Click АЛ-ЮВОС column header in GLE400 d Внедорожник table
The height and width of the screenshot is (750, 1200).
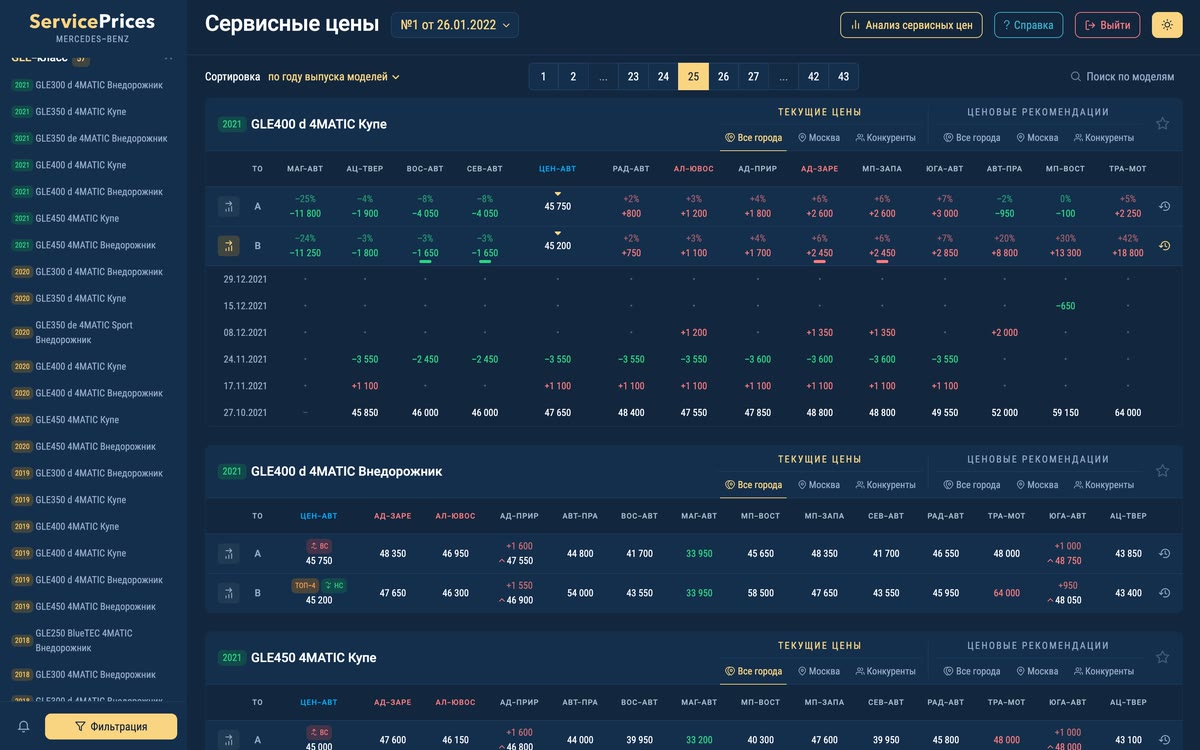click(x=455, y=516)
